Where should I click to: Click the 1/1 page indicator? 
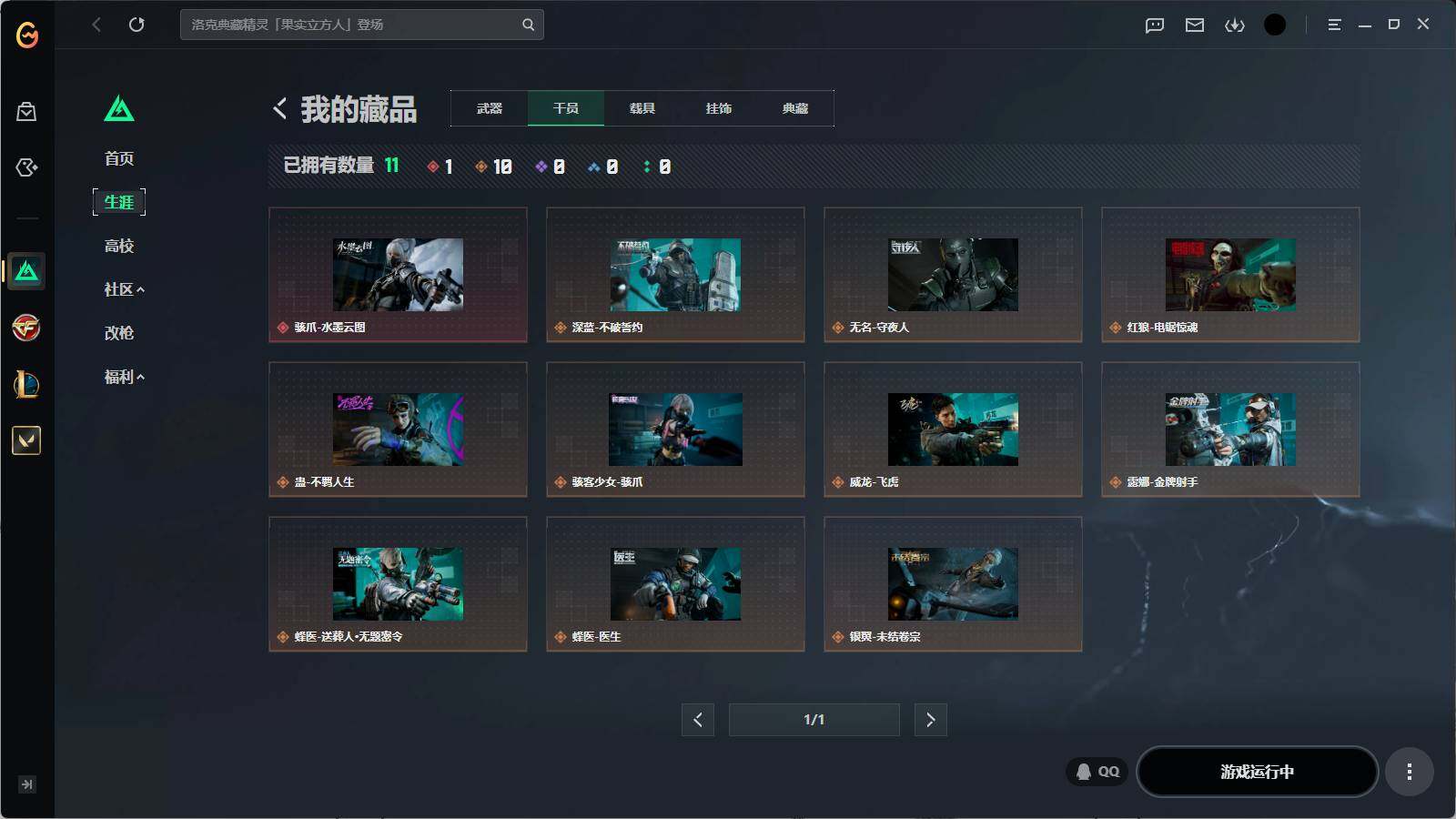[814, 720]
